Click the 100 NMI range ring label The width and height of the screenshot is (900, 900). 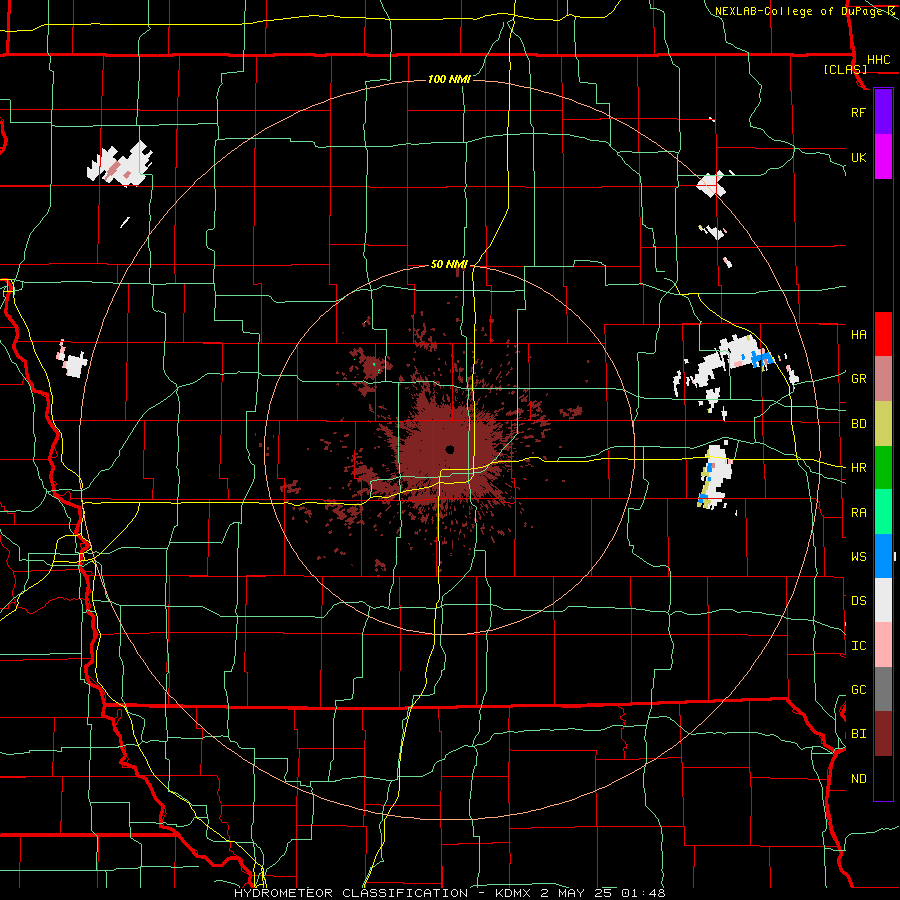click(449, 79)
